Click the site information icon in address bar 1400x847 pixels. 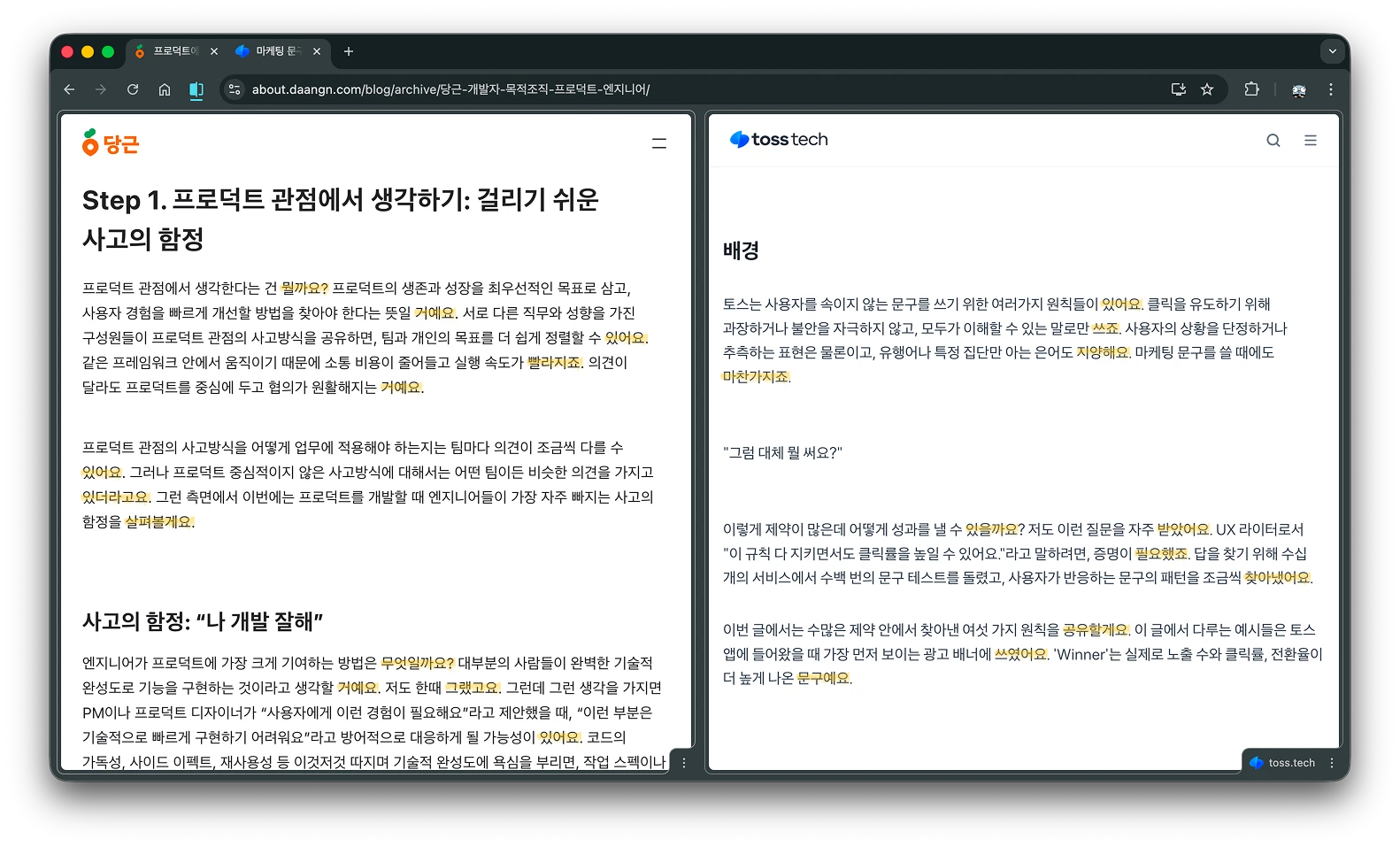pos(235,89)
